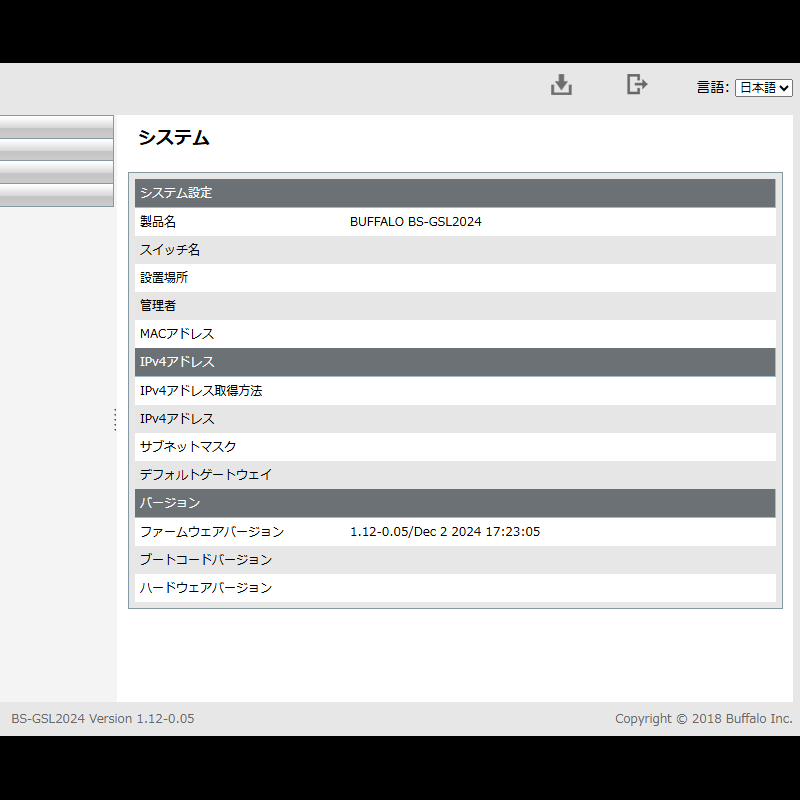Open the 言語 language dropdown

[763, 88]
